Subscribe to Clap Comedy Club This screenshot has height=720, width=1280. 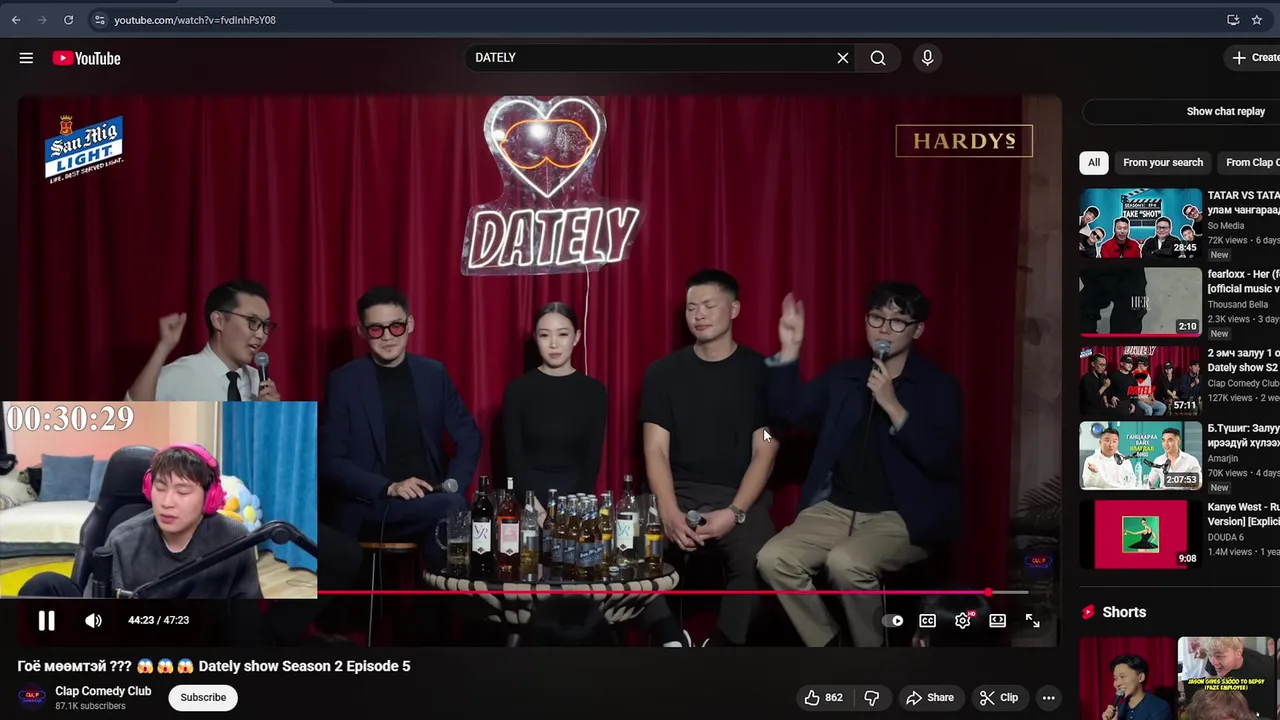203,697
